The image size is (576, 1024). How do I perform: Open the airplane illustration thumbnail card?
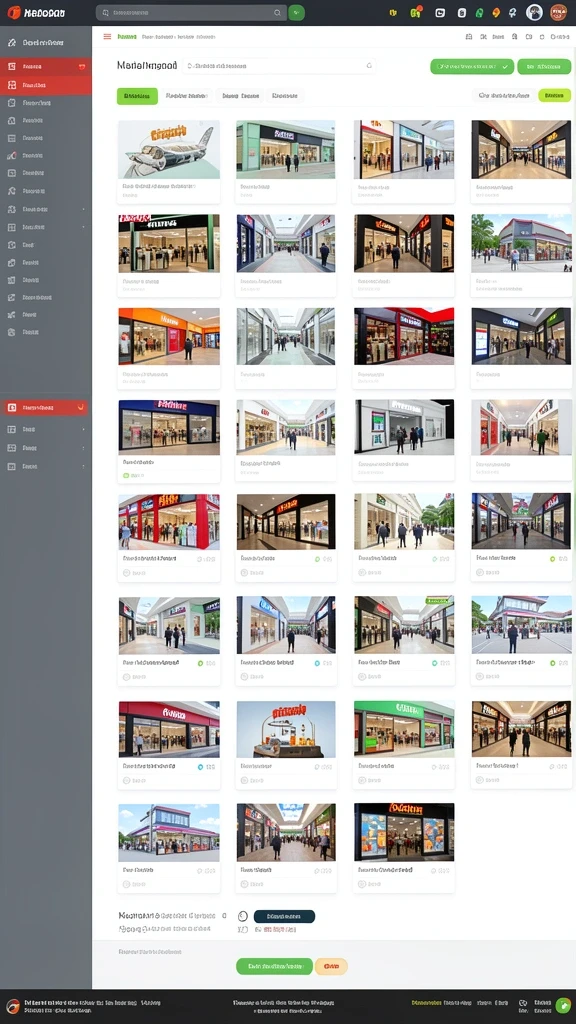tap(169, 162)
